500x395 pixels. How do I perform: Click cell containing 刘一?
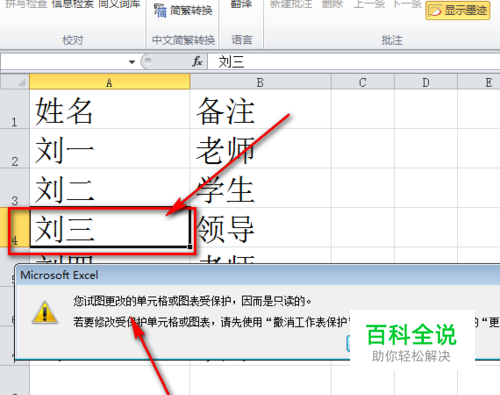tap(109, 148)
